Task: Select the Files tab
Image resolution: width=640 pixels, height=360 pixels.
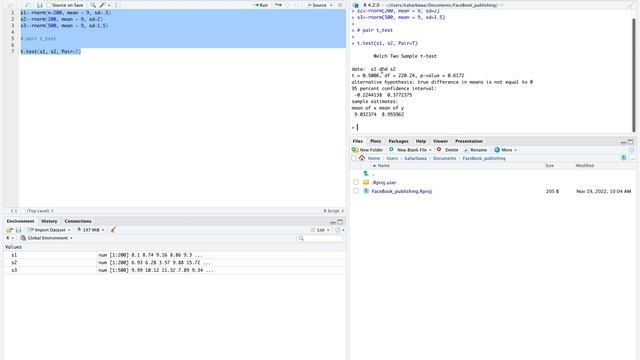Action: point(358,141)
